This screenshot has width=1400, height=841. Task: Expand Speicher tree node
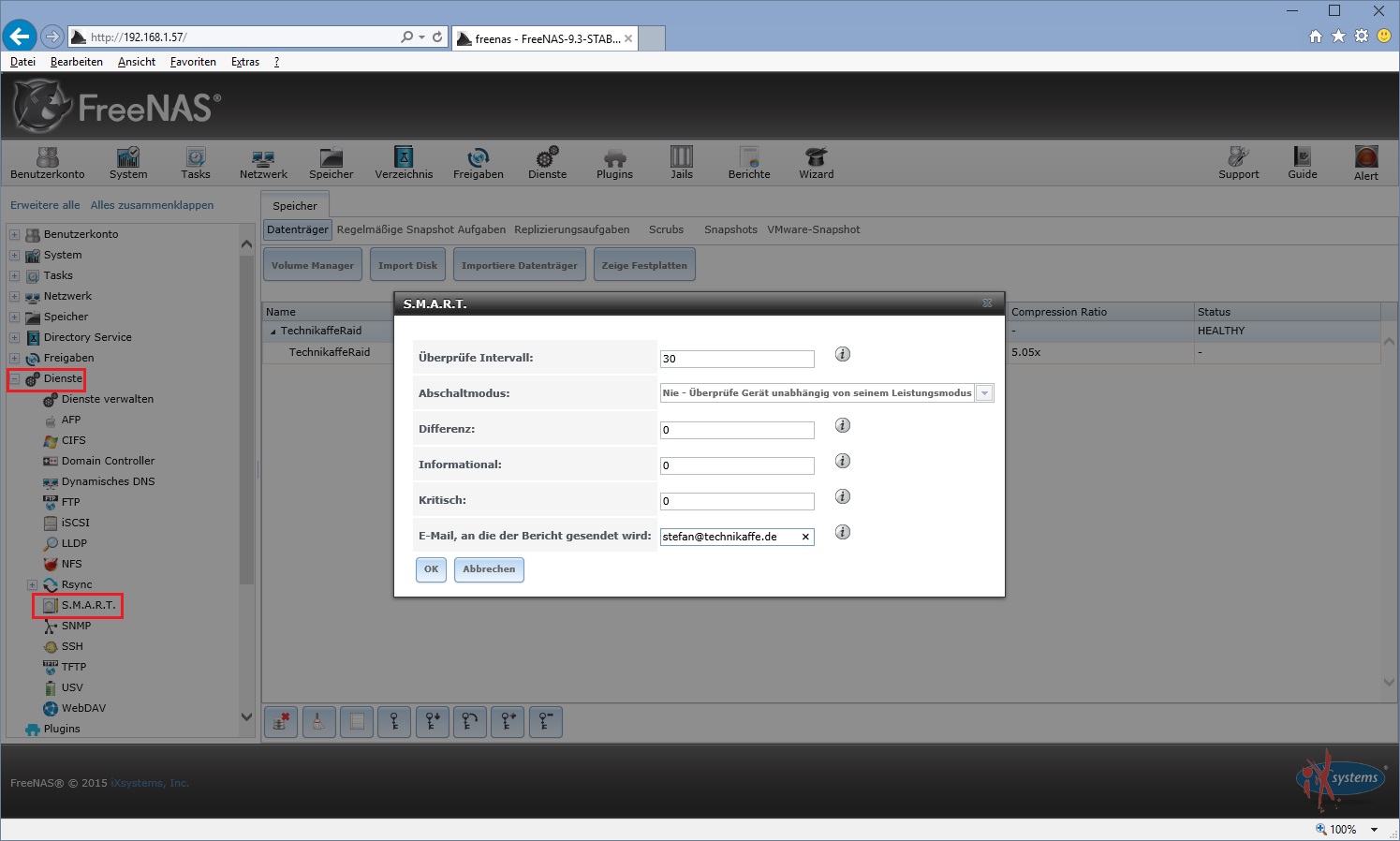(x=14, y=317)
